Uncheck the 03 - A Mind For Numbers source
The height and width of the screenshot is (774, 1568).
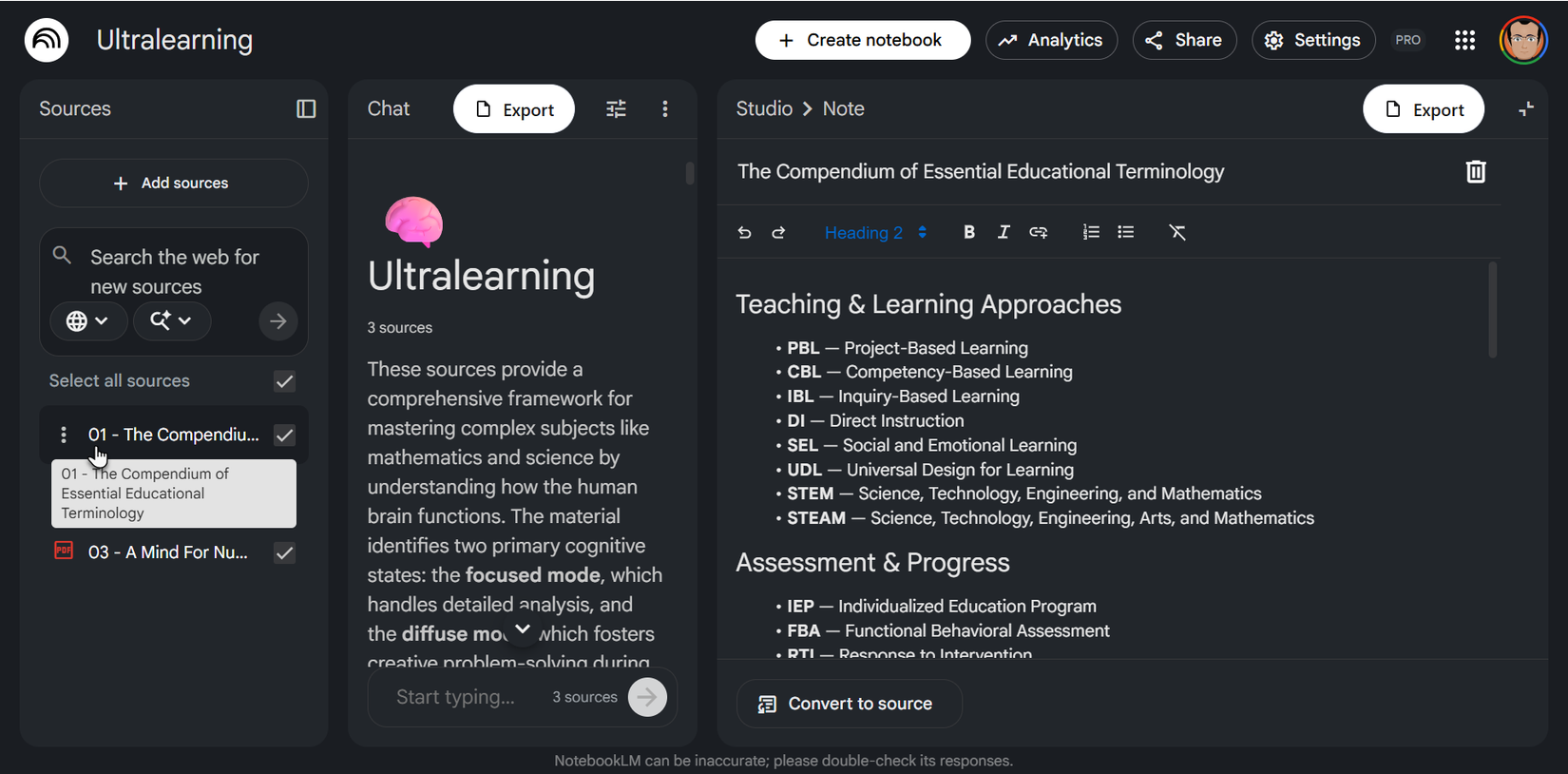coord(284,553)
